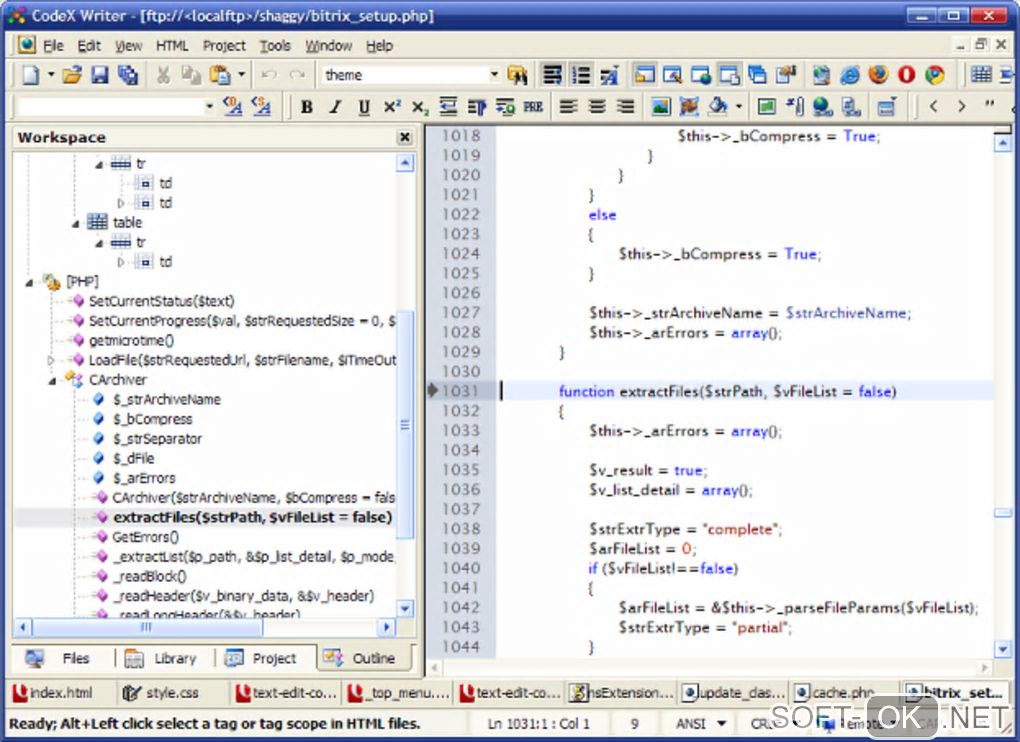Open the View menu
1020x742 pixels.
pyautogui.click(x=128, y=46)
